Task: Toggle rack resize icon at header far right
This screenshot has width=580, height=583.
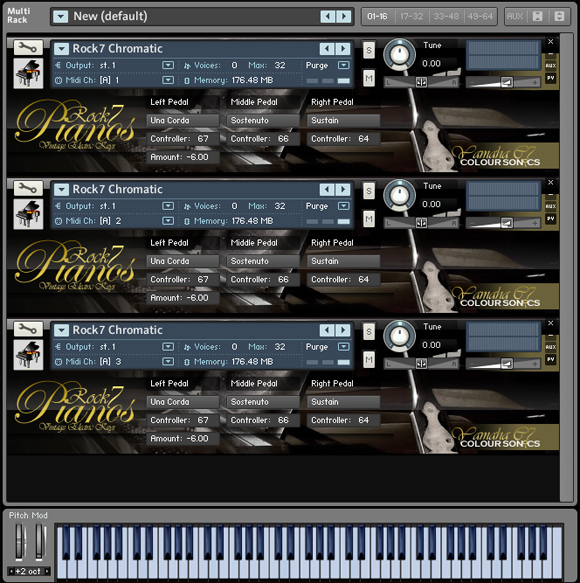Action: point(559,16)
